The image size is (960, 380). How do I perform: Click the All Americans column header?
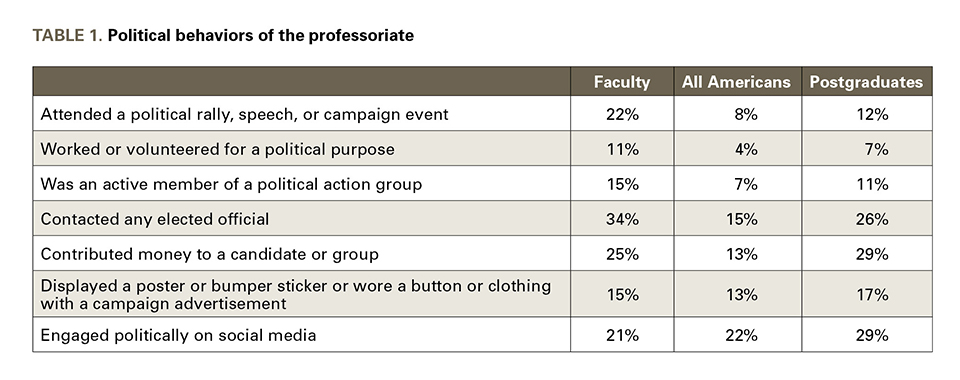(736, 82)
